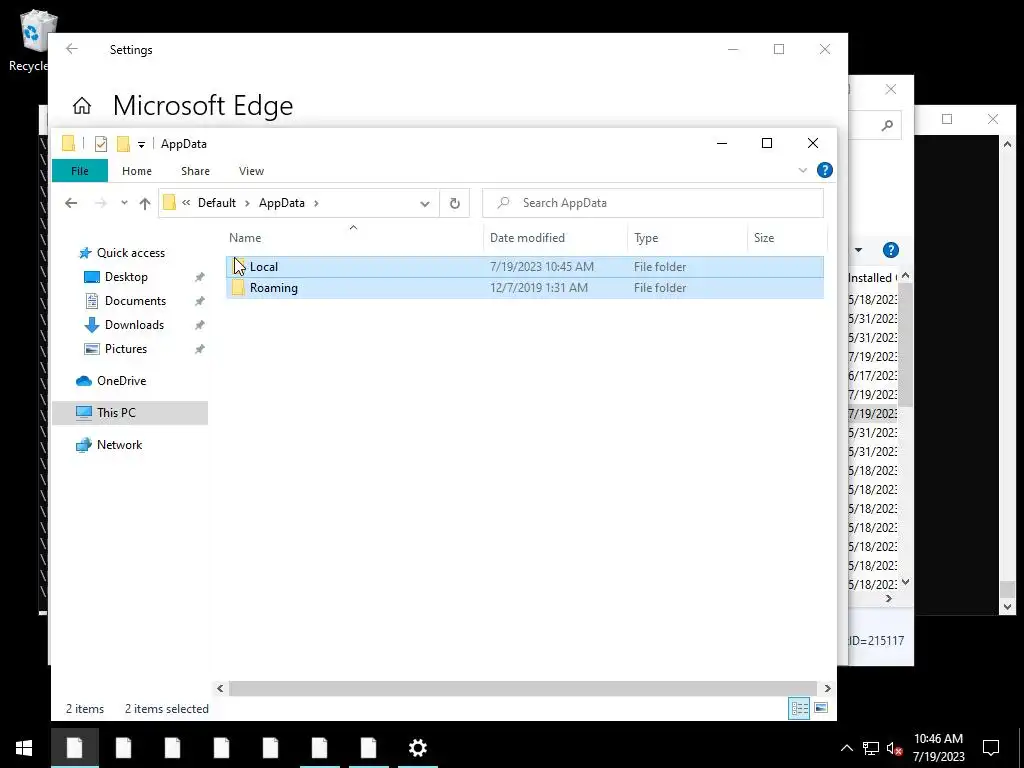Open the Action Center notifications icon

click(x=991, y=748)
